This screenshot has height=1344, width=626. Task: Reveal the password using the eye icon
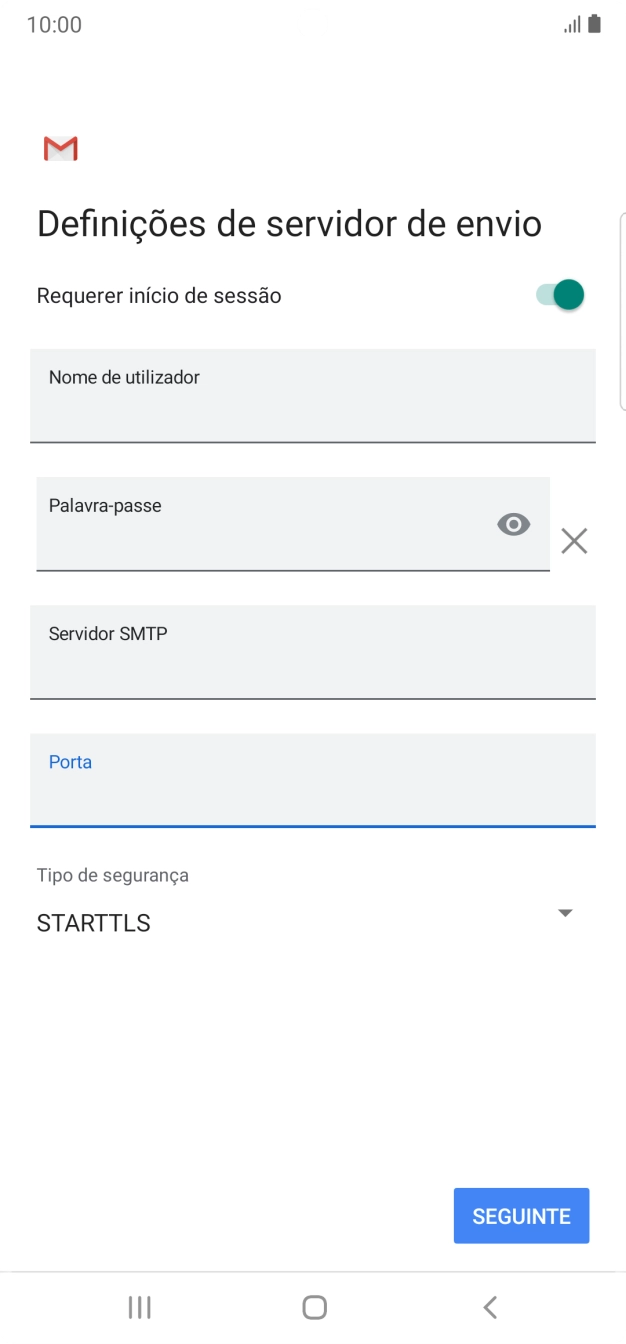513,524
